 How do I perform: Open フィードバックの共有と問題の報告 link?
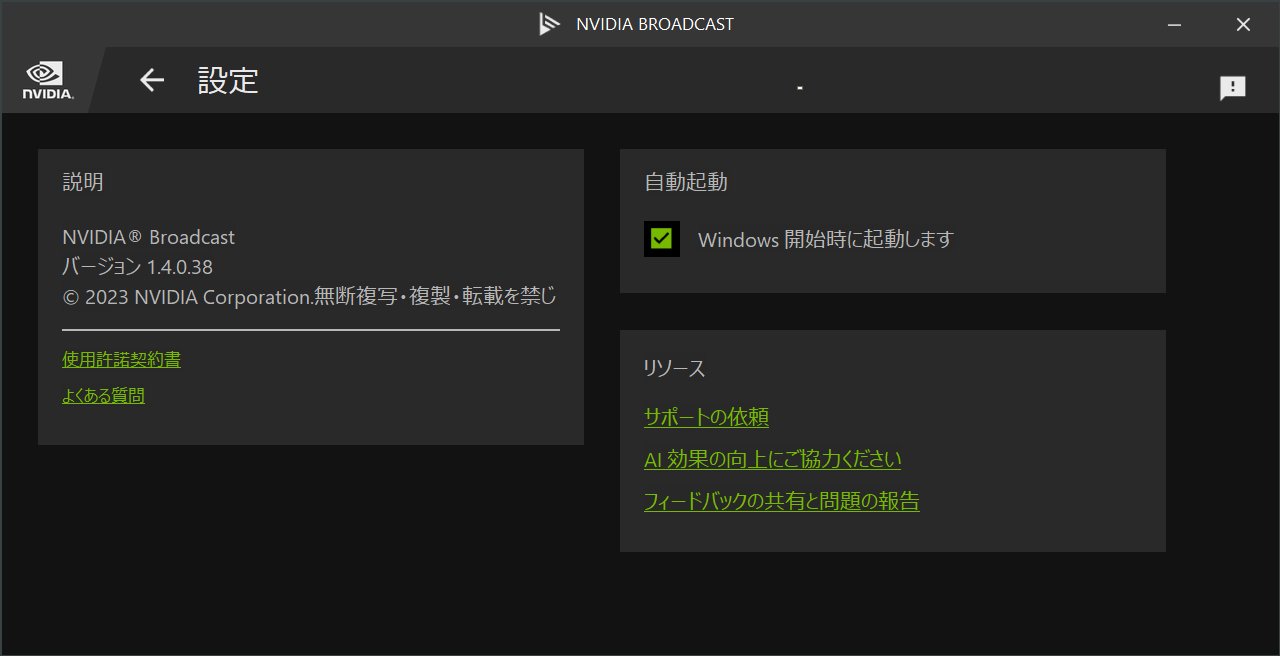click(x=781, y=501)
